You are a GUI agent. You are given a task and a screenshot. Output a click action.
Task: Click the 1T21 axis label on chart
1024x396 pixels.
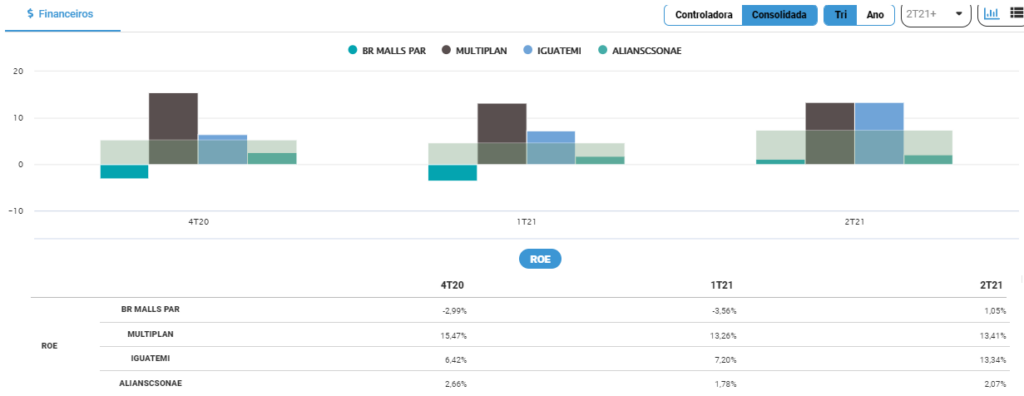tap(526, 222)
